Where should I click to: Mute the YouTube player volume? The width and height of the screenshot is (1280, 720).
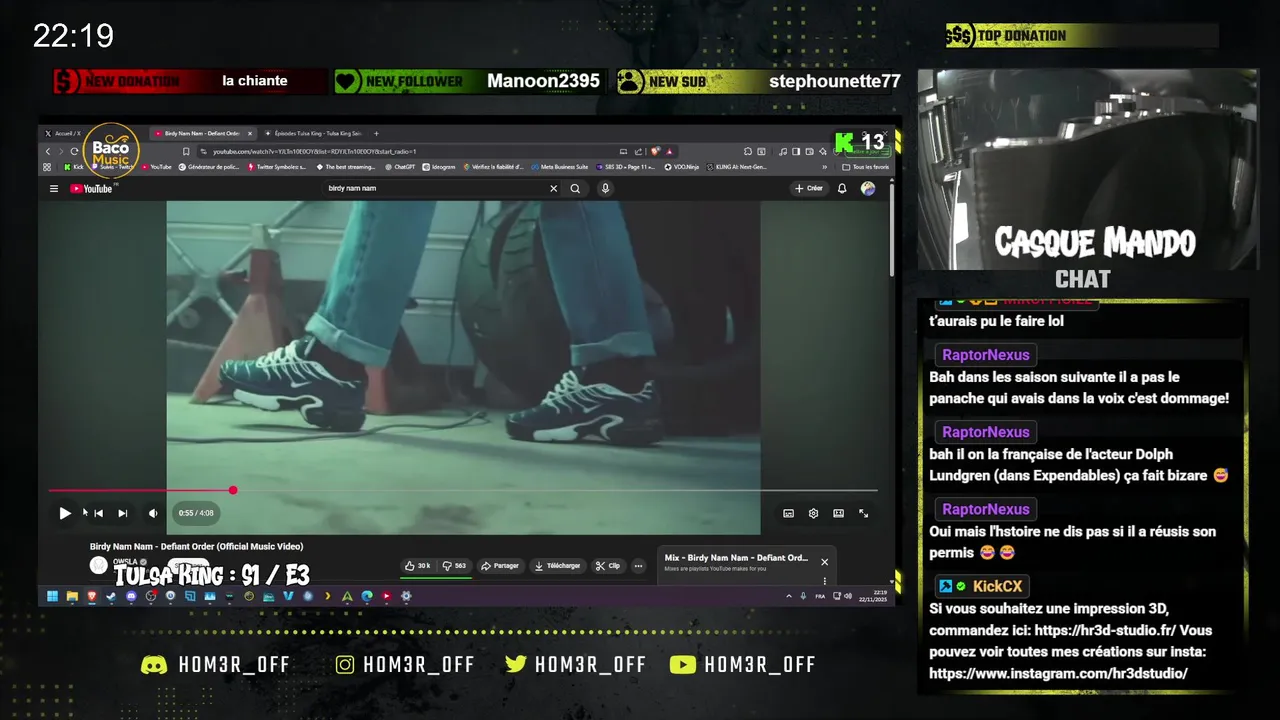click(153, 513)
